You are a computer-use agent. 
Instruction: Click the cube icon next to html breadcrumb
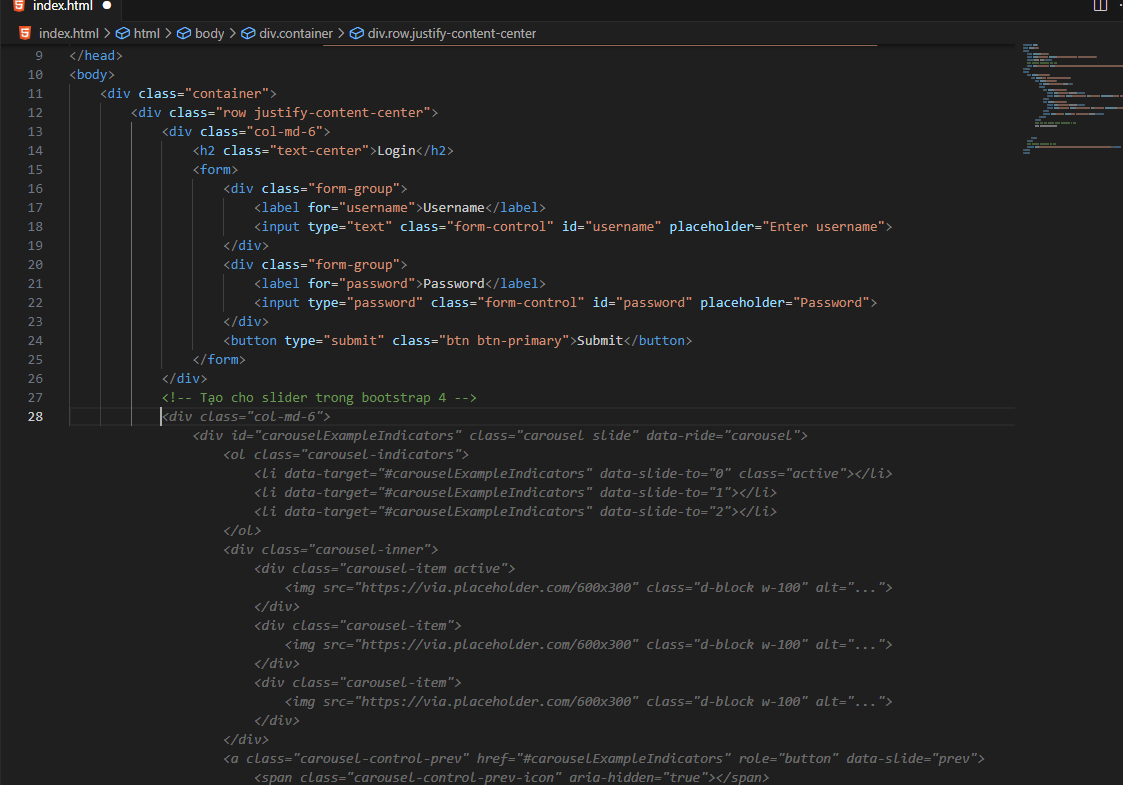[x=123, y=33]
